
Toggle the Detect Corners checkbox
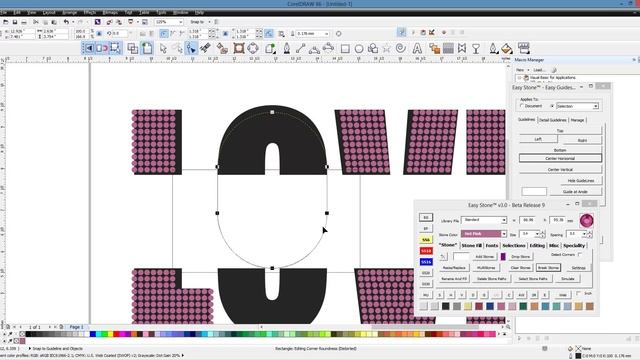pos(580,255)
